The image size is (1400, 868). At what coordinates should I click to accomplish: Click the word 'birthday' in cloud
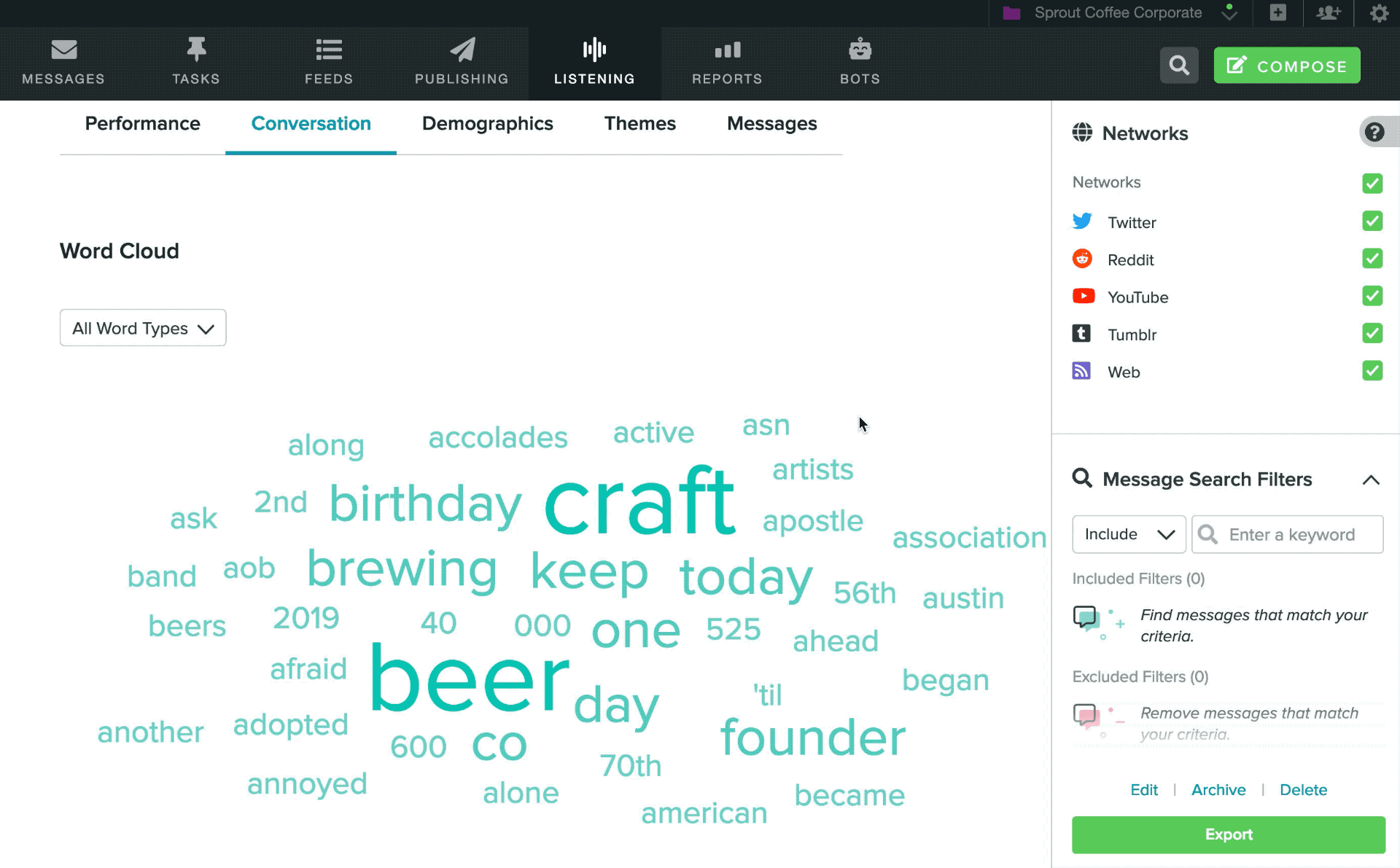426,504
